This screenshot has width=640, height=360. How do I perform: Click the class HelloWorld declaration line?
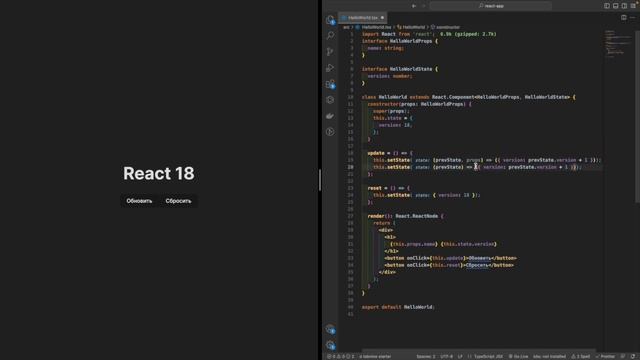[x=469, y=97]
